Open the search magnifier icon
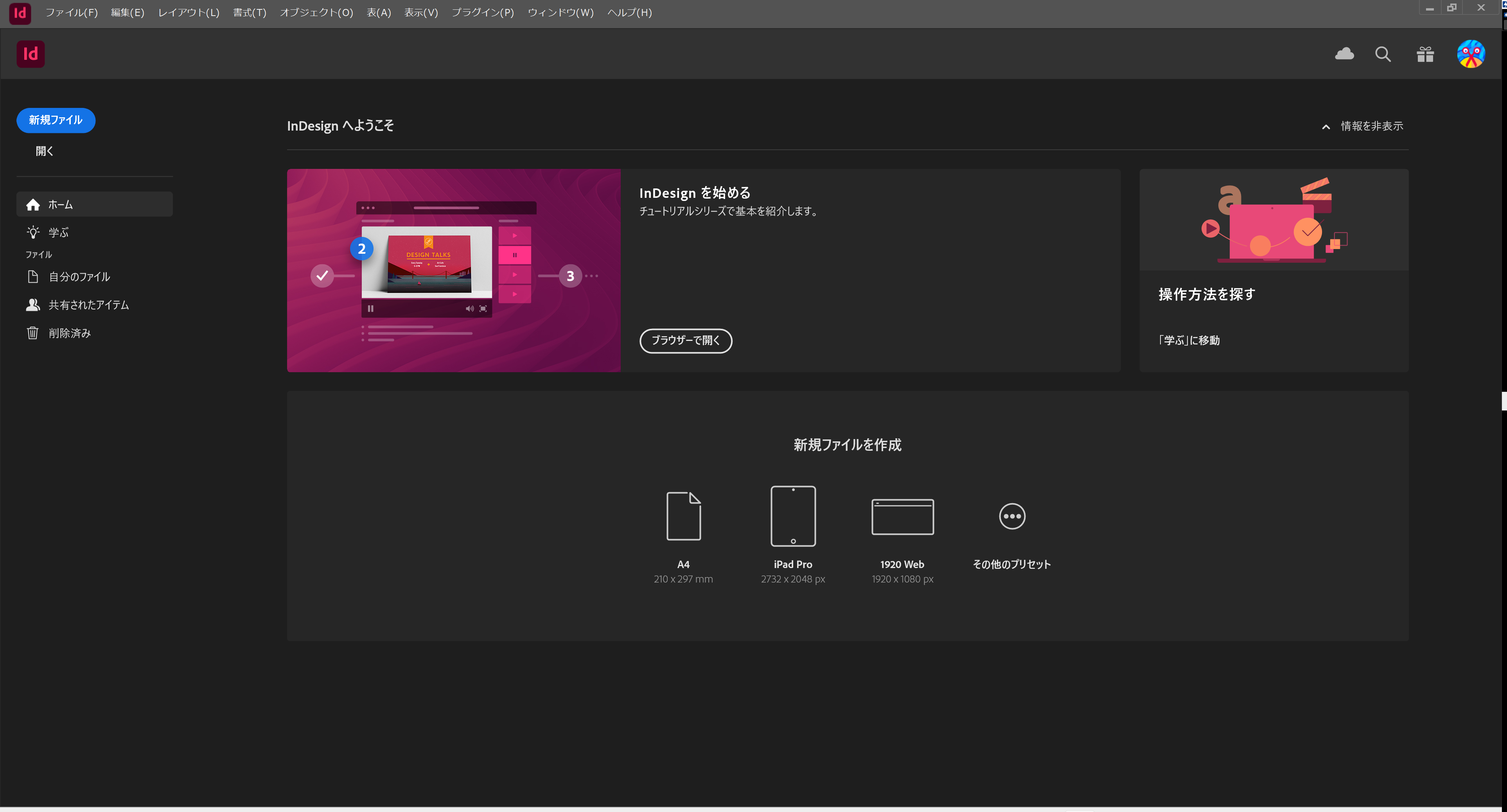The width and height of the screenshot is (1507, 812). pos(1383,54)
